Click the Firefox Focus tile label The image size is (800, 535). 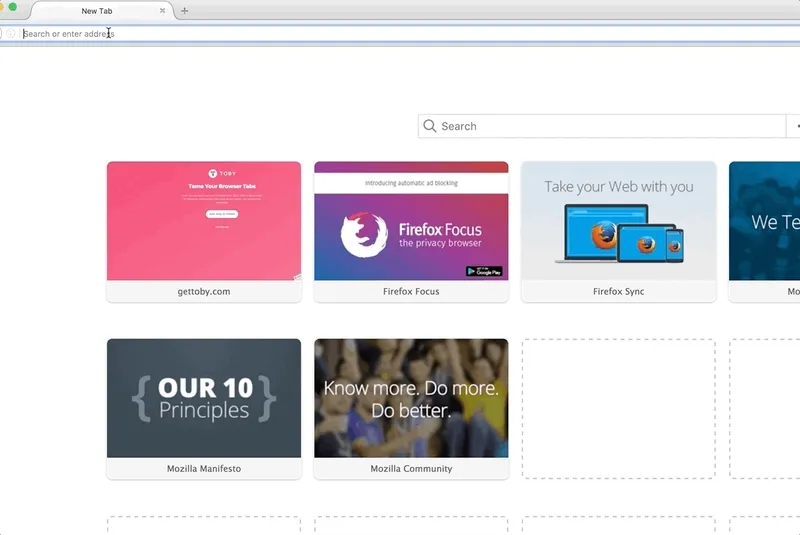pyautogui.click(x=411, y=292)
